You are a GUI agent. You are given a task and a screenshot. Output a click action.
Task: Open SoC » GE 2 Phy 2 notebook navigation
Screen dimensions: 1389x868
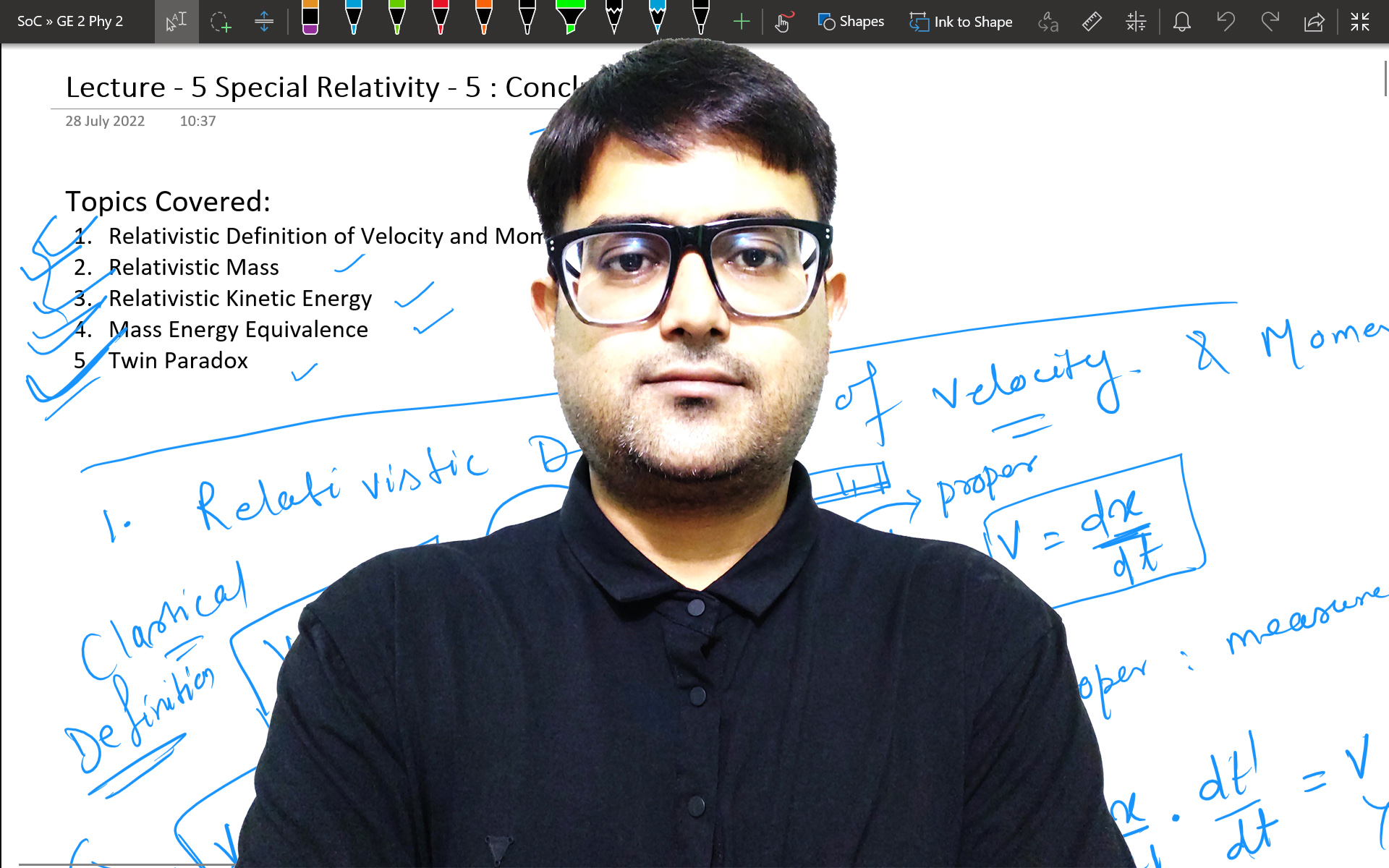coord(70,22)
